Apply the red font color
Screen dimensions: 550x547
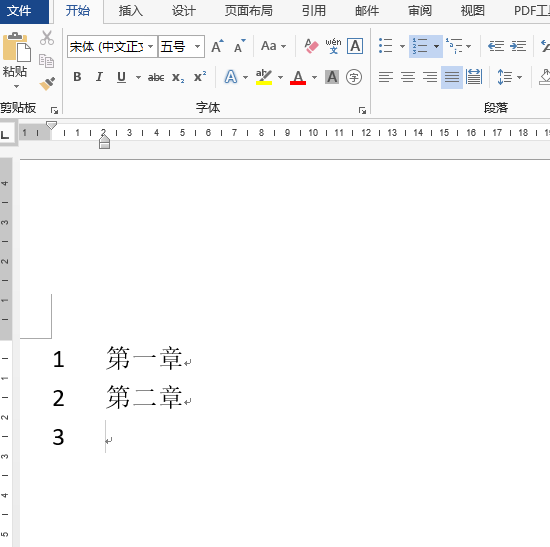298,77
